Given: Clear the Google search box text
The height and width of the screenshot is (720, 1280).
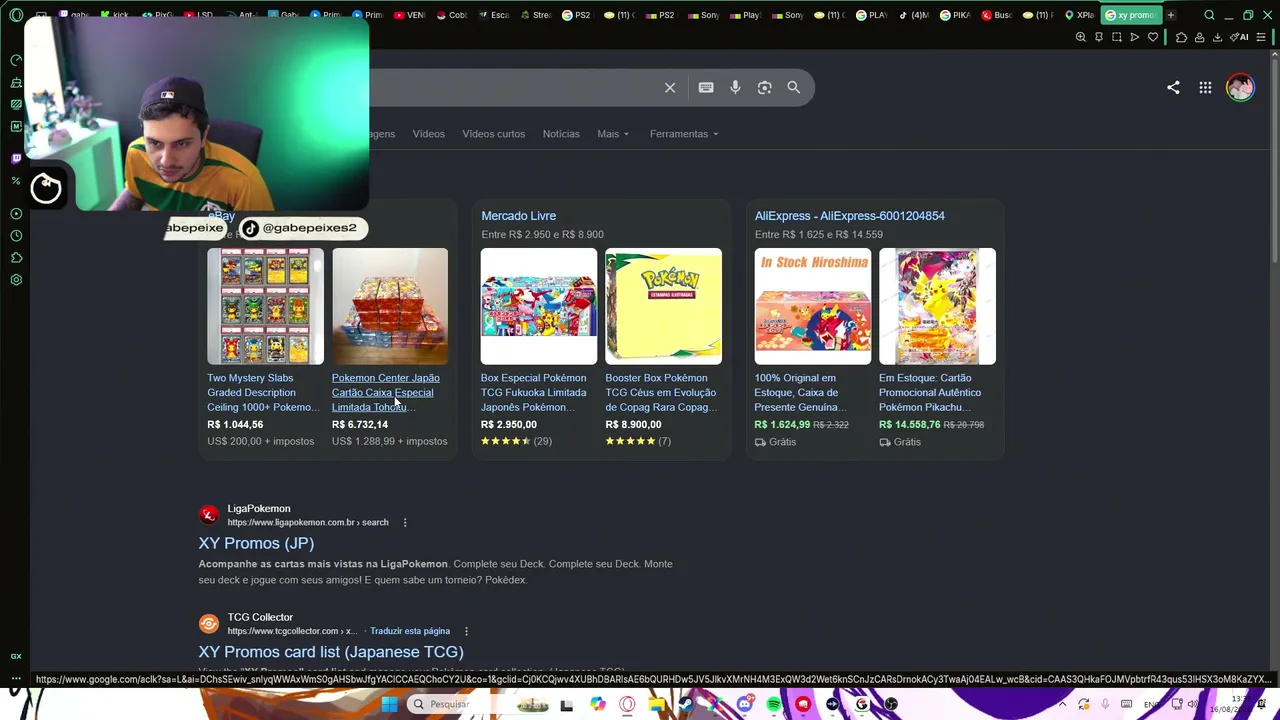Looking at the screenshot, I should [x=670, y=88].
